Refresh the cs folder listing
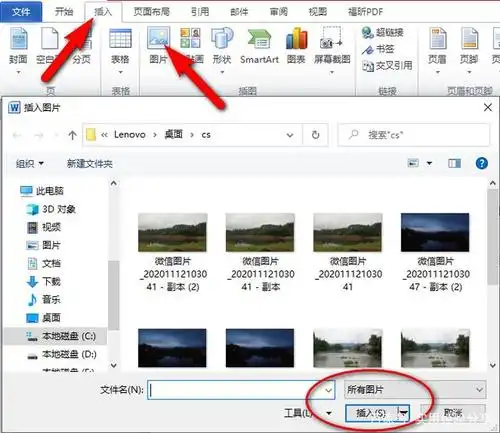 [x=315, y=135]
